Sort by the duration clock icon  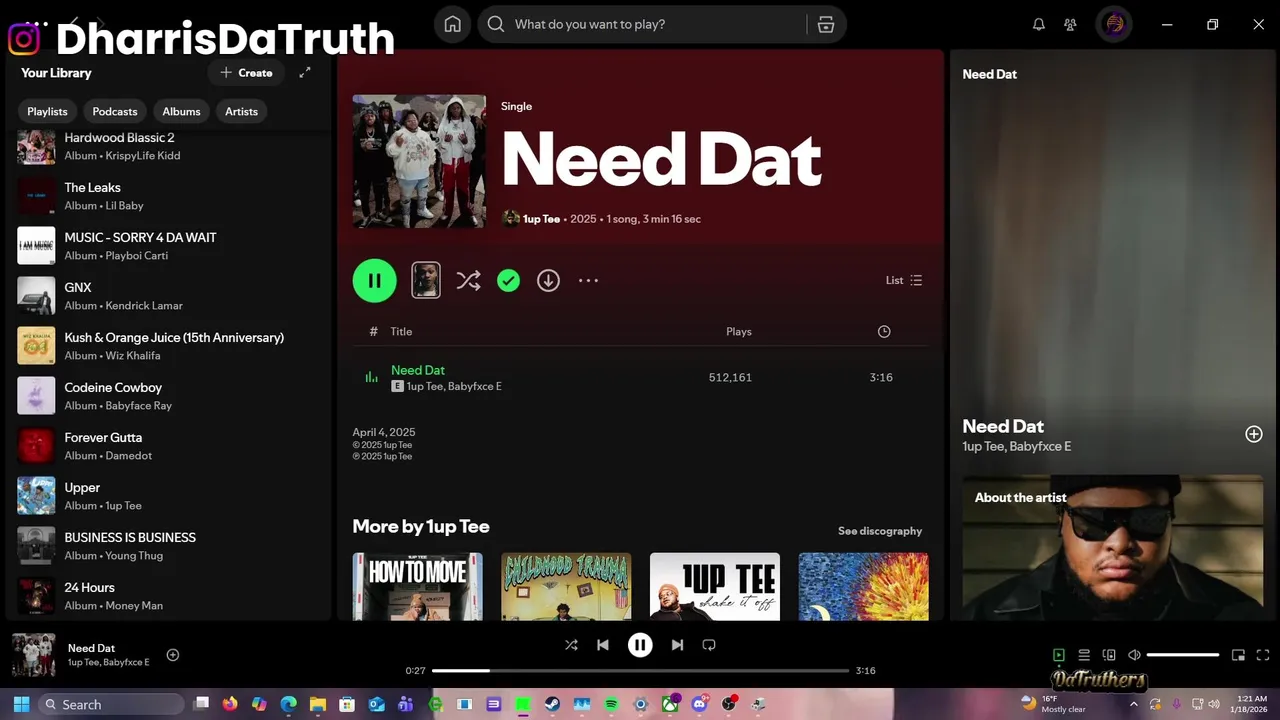click(x=884, y=331)
